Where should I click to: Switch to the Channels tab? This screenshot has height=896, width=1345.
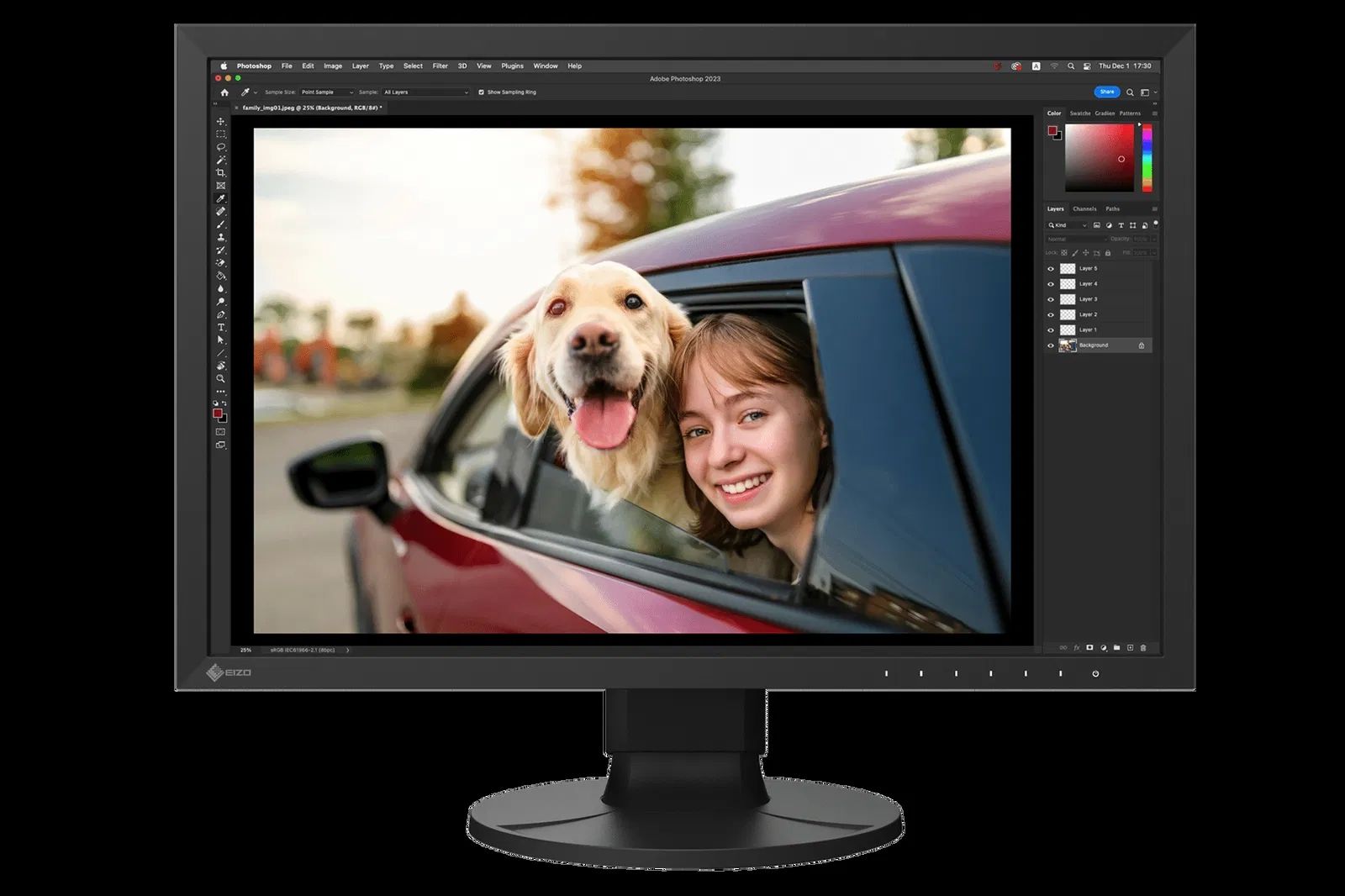pos(1085,209)
